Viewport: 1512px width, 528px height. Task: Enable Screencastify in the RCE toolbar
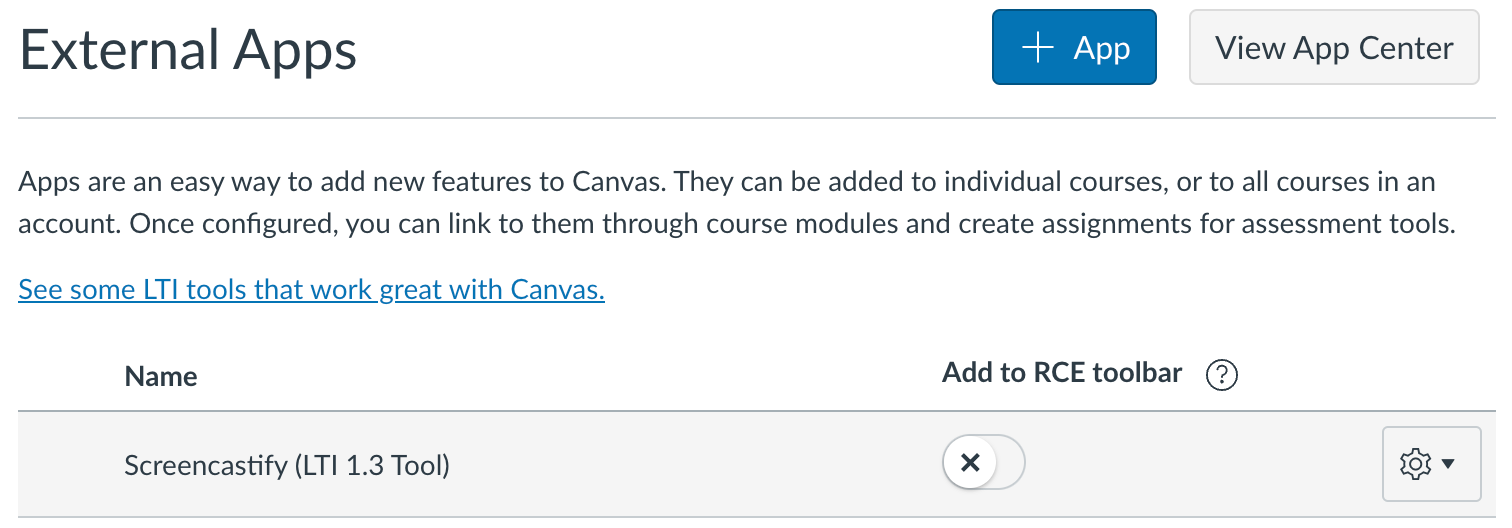[x=984, y=463]
